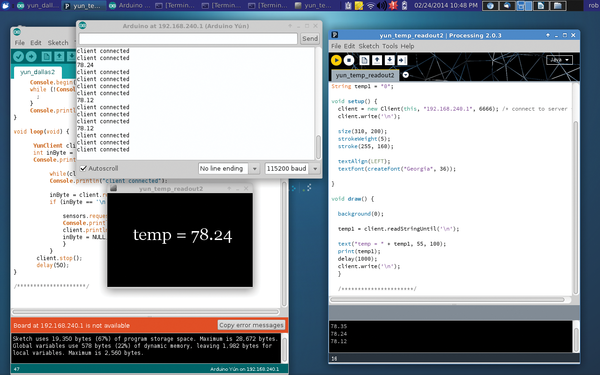This screenshot has width=600, height=375.
Task: Toggle the Autoscroll checkbox in serial monitor
Action: [83, 168]
